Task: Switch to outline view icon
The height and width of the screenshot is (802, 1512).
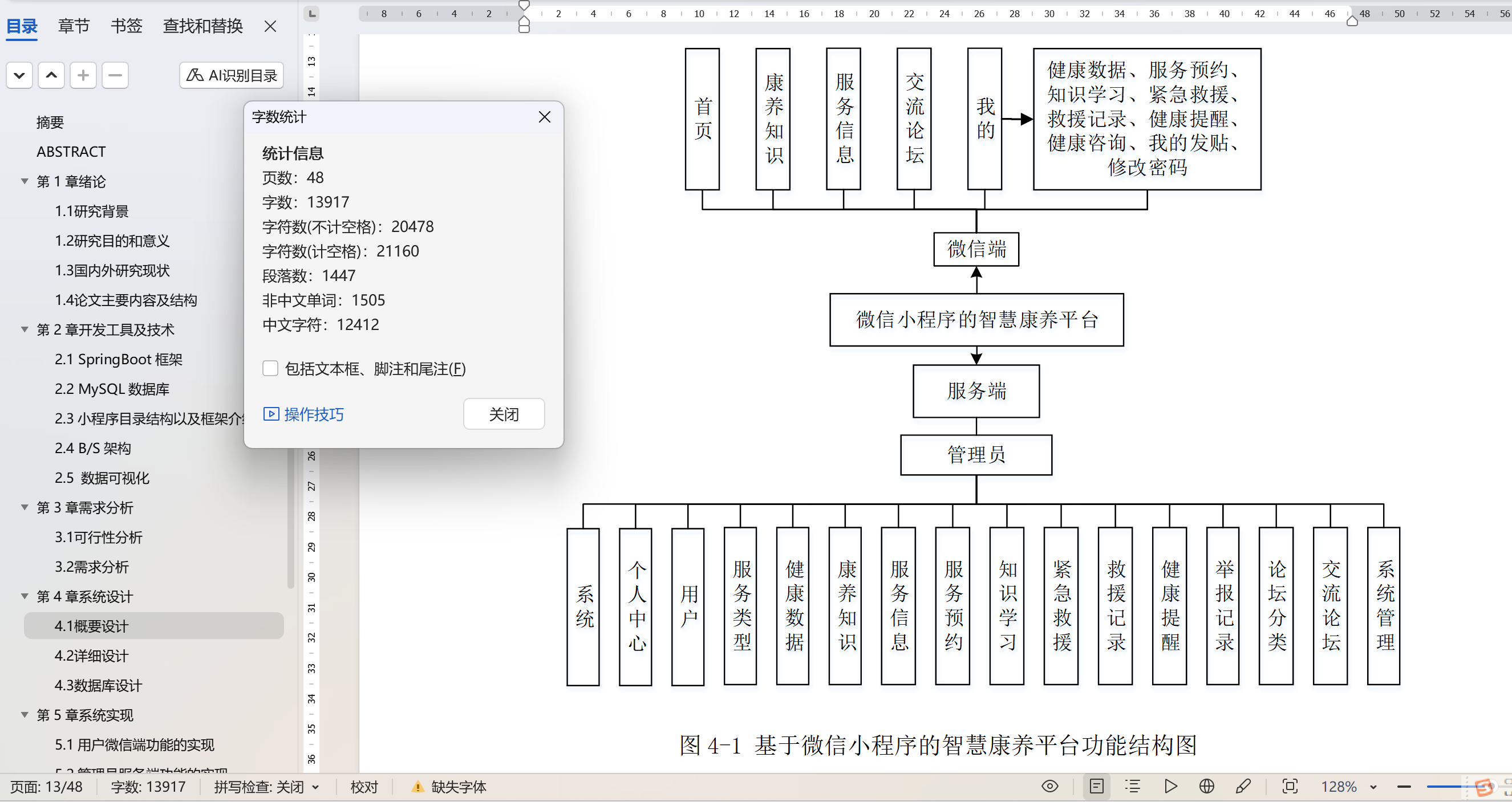Action: pos(1133,786)
